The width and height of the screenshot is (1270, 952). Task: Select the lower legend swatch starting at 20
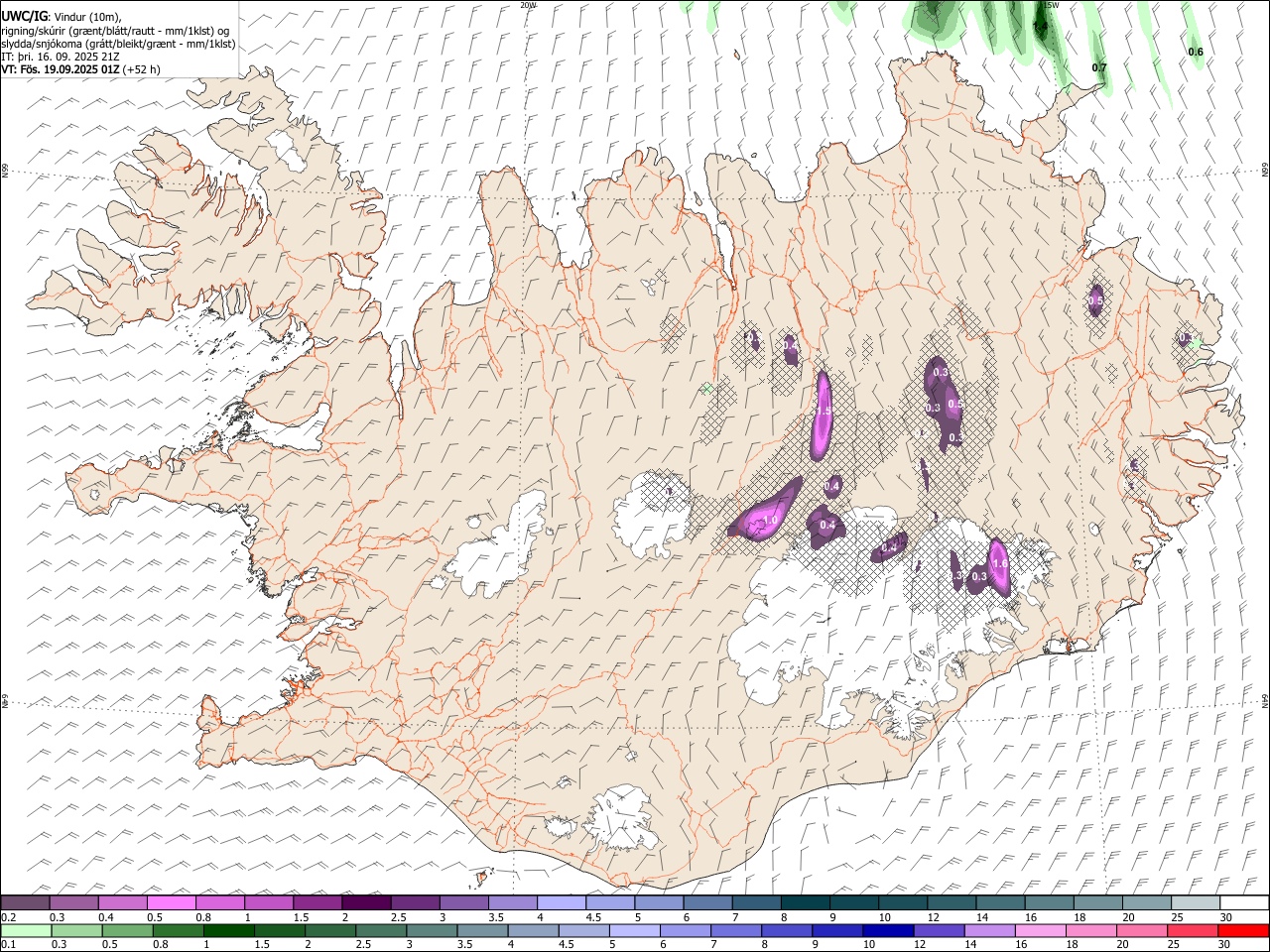tap(1141, 931)
